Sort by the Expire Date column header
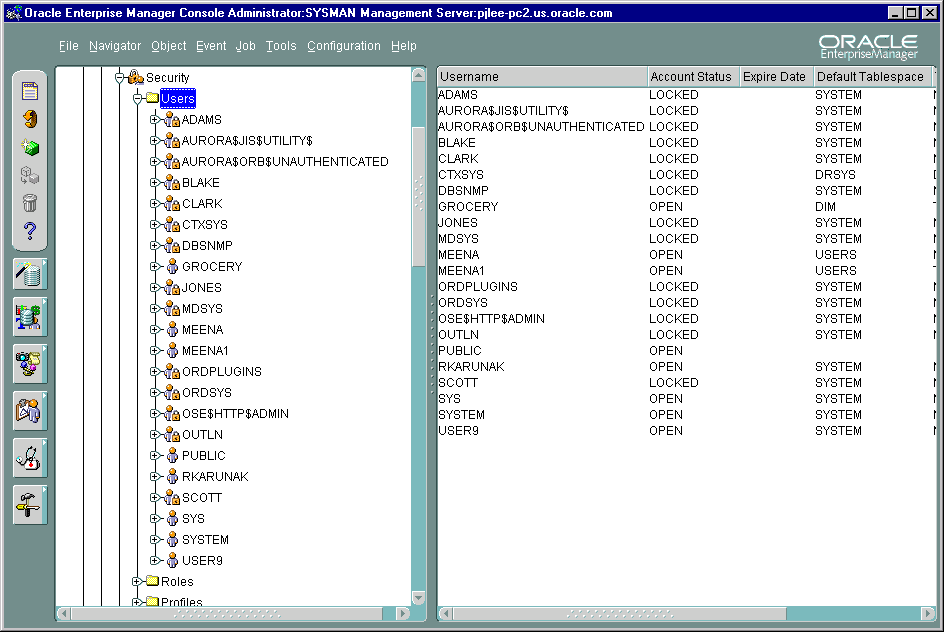The width and height of the screenshot is (944, 632). coord(776,76)
